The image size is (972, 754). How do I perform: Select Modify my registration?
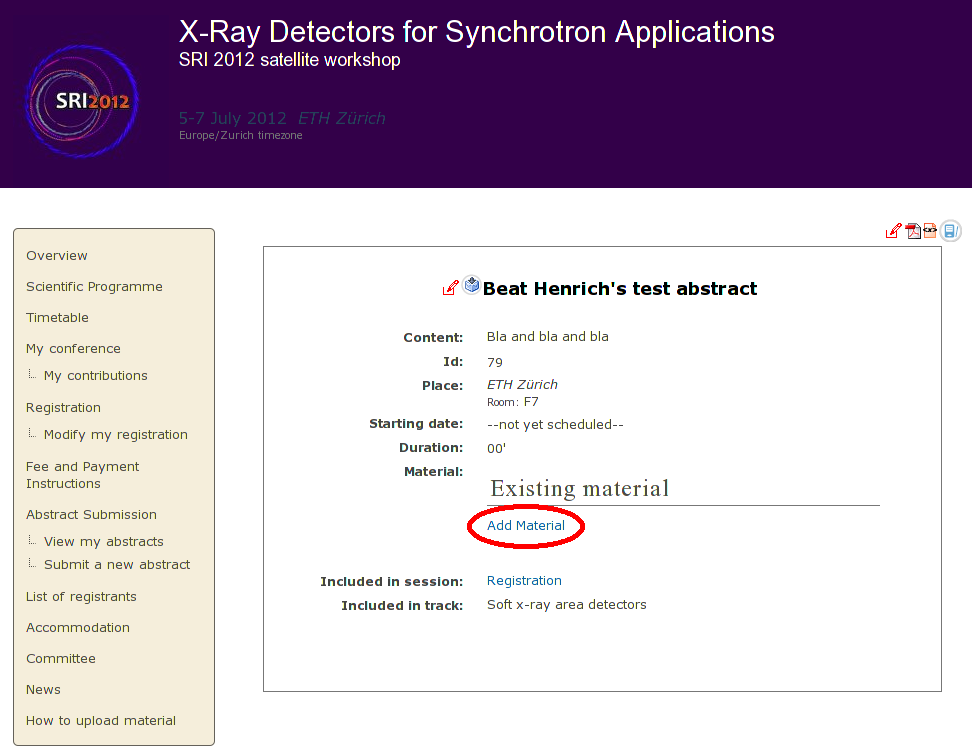(115, 435)
